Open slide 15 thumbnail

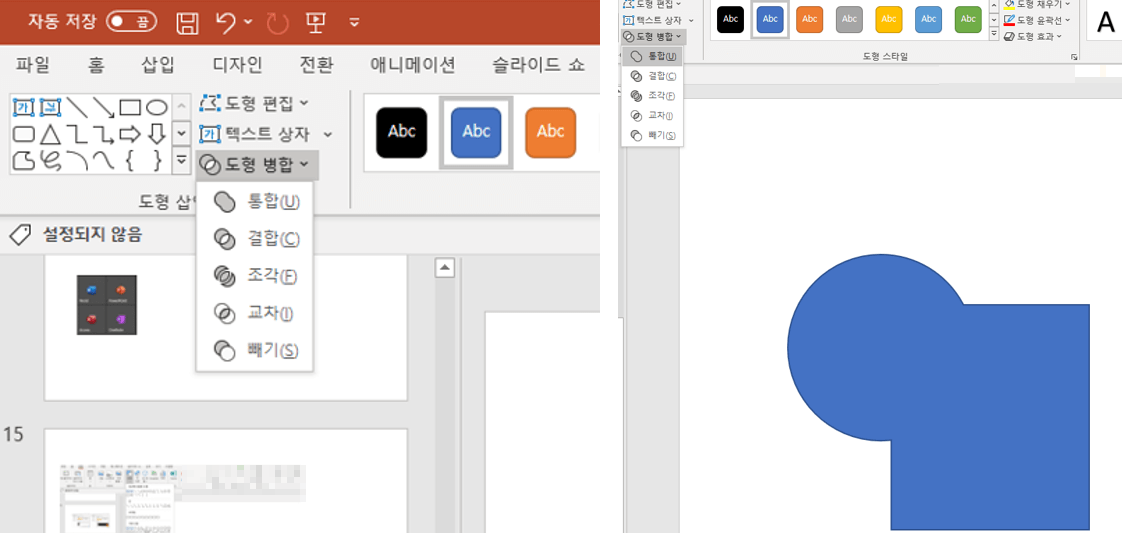(226, 481)
